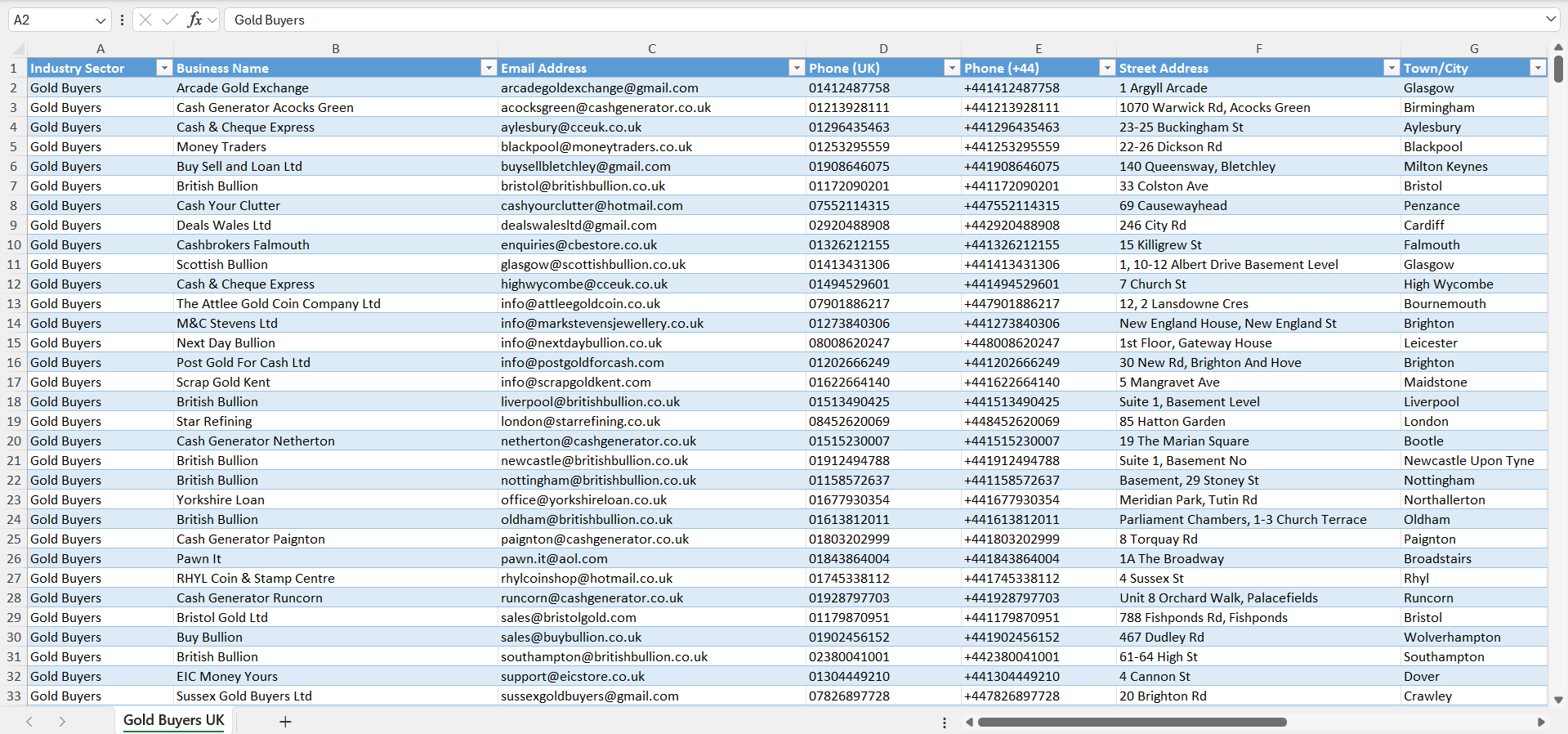Open the Town/City filter dropdown
Screen dimensions: 1568x734
(x=1539, y=68)
